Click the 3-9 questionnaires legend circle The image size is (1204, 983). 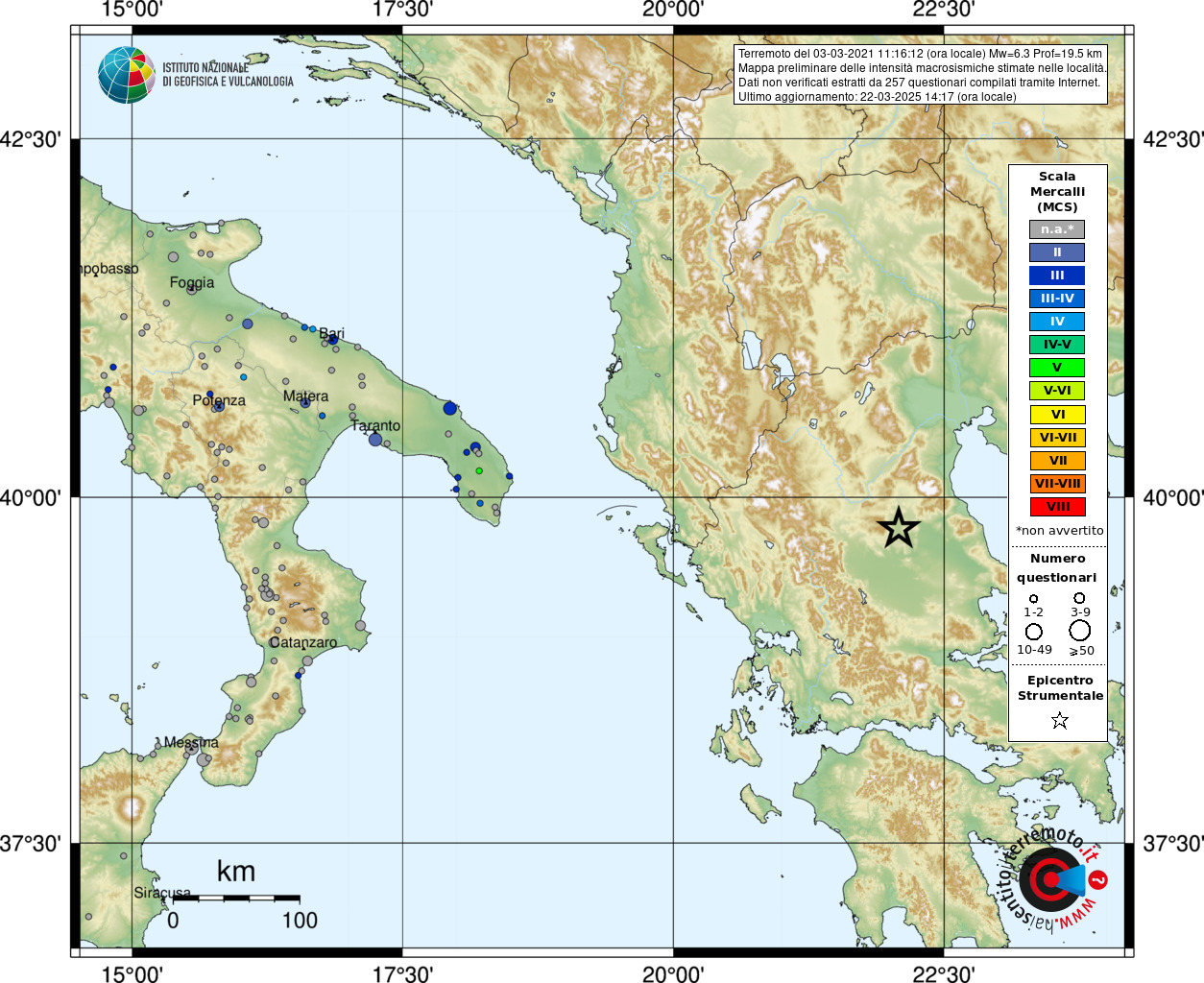[x=1079, y=598]
